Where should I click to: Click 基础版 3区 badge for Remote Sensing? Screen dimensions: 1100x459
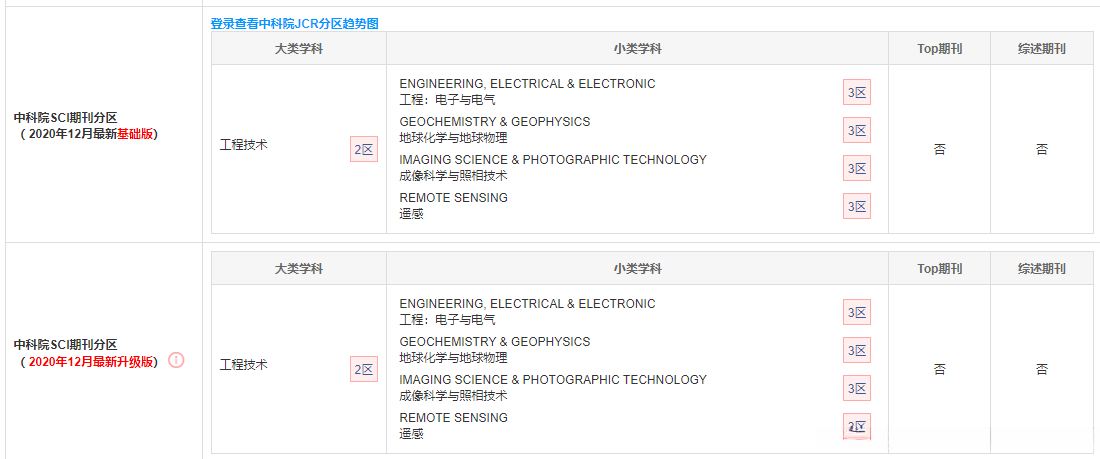(x=857, y=207)
